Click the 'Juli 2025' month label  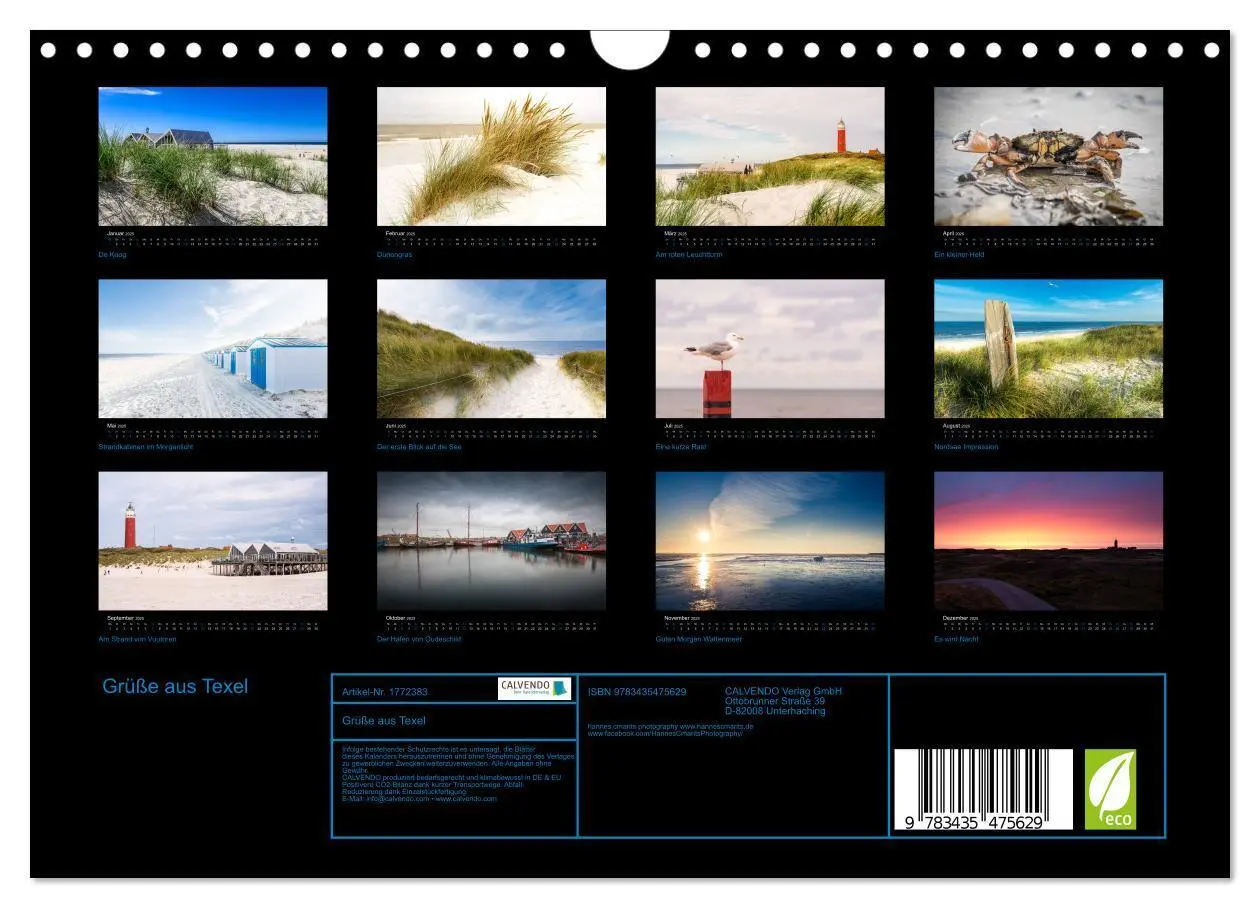click(x=674, y=425)
